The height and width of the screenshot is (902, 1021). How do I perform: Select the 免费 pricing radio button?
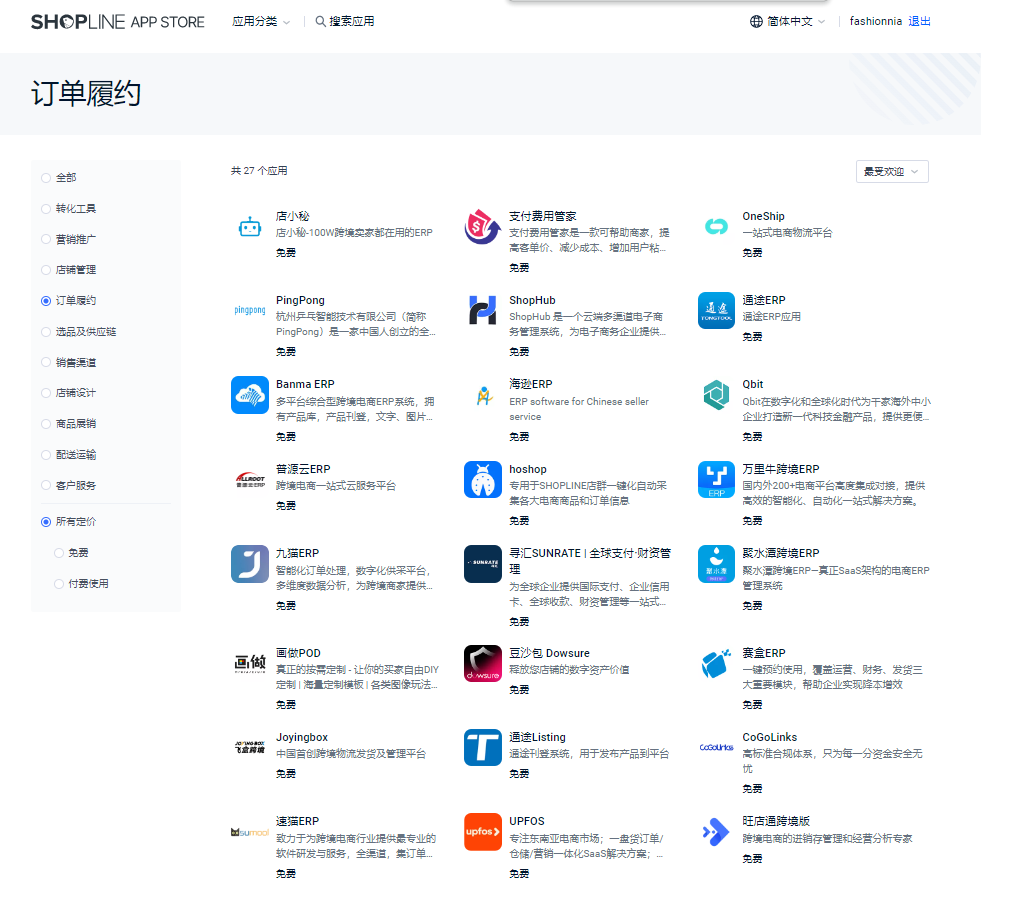click(x=59, y=553)
